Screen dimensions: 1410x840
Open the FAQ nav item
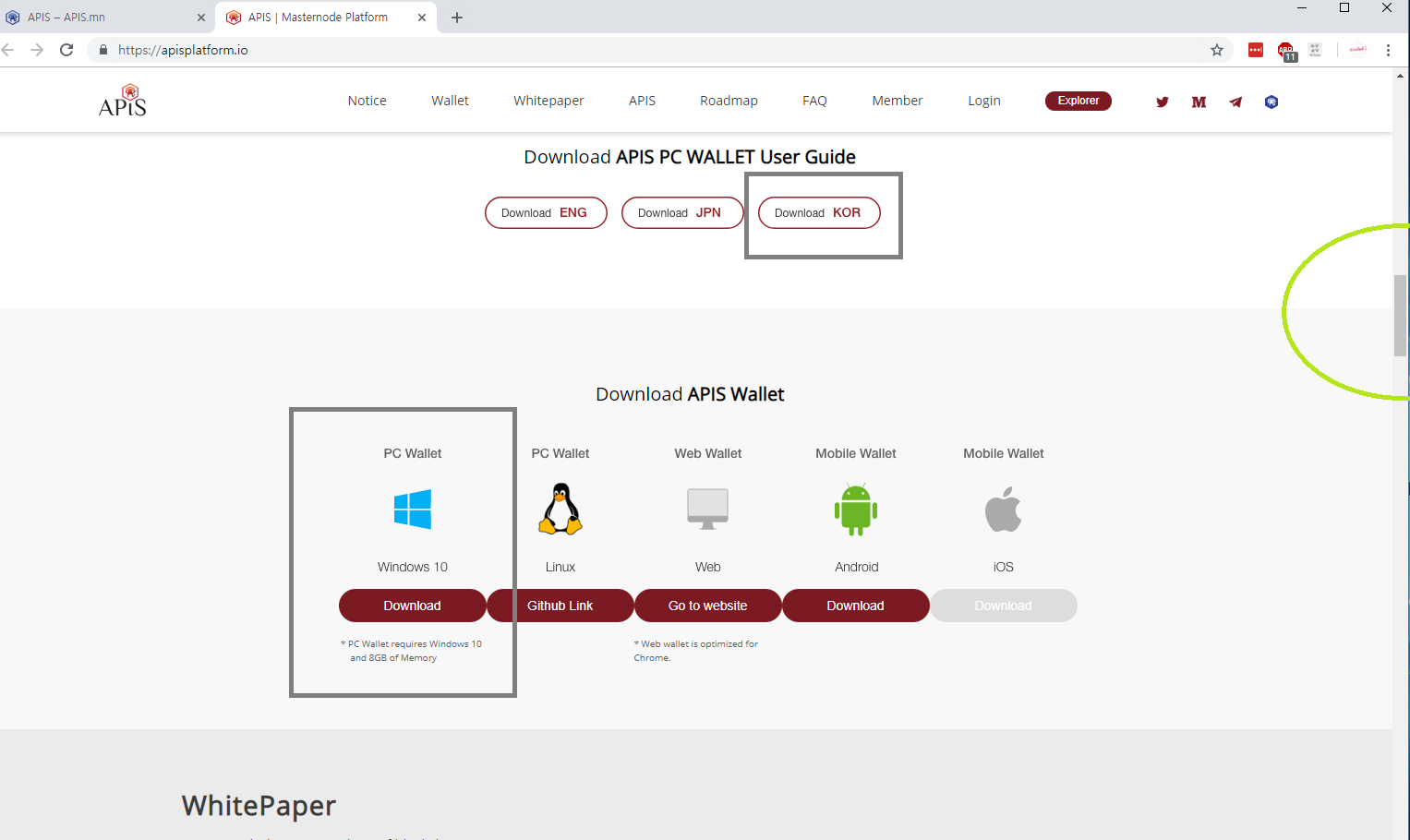[x=815, y=101]
